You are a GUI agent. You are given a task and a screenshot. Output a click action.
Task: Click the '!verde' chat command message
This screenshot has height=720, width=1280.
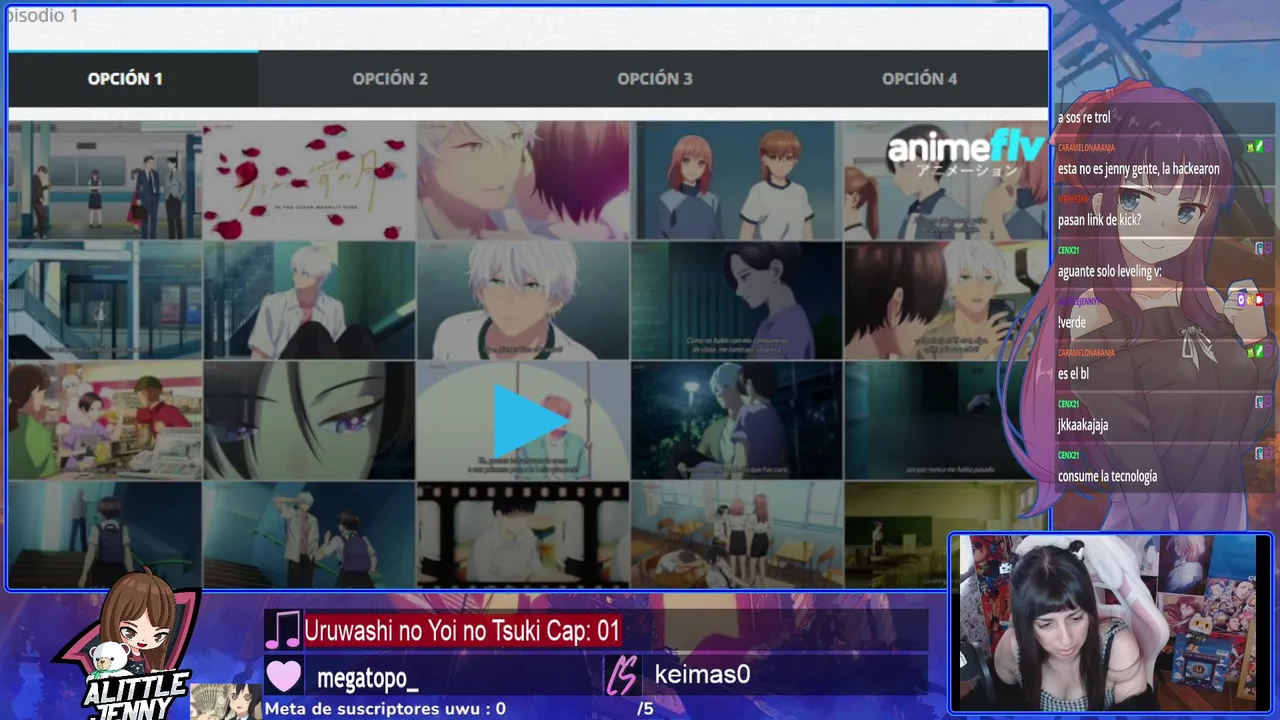tap(1071, 322)
